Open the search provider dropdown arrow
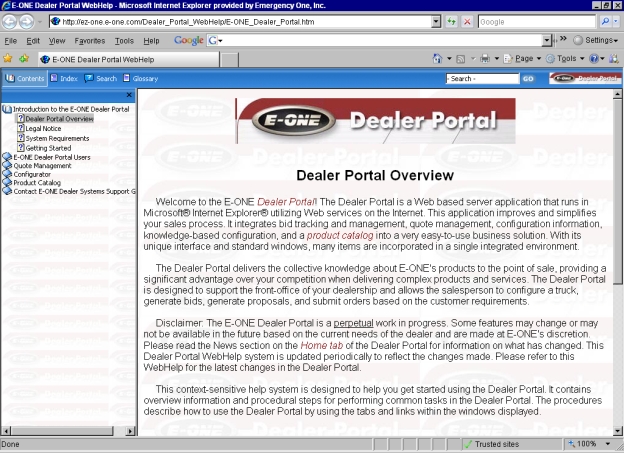Image resolution: width=624 pixels, height=453 pixels. 616,21
